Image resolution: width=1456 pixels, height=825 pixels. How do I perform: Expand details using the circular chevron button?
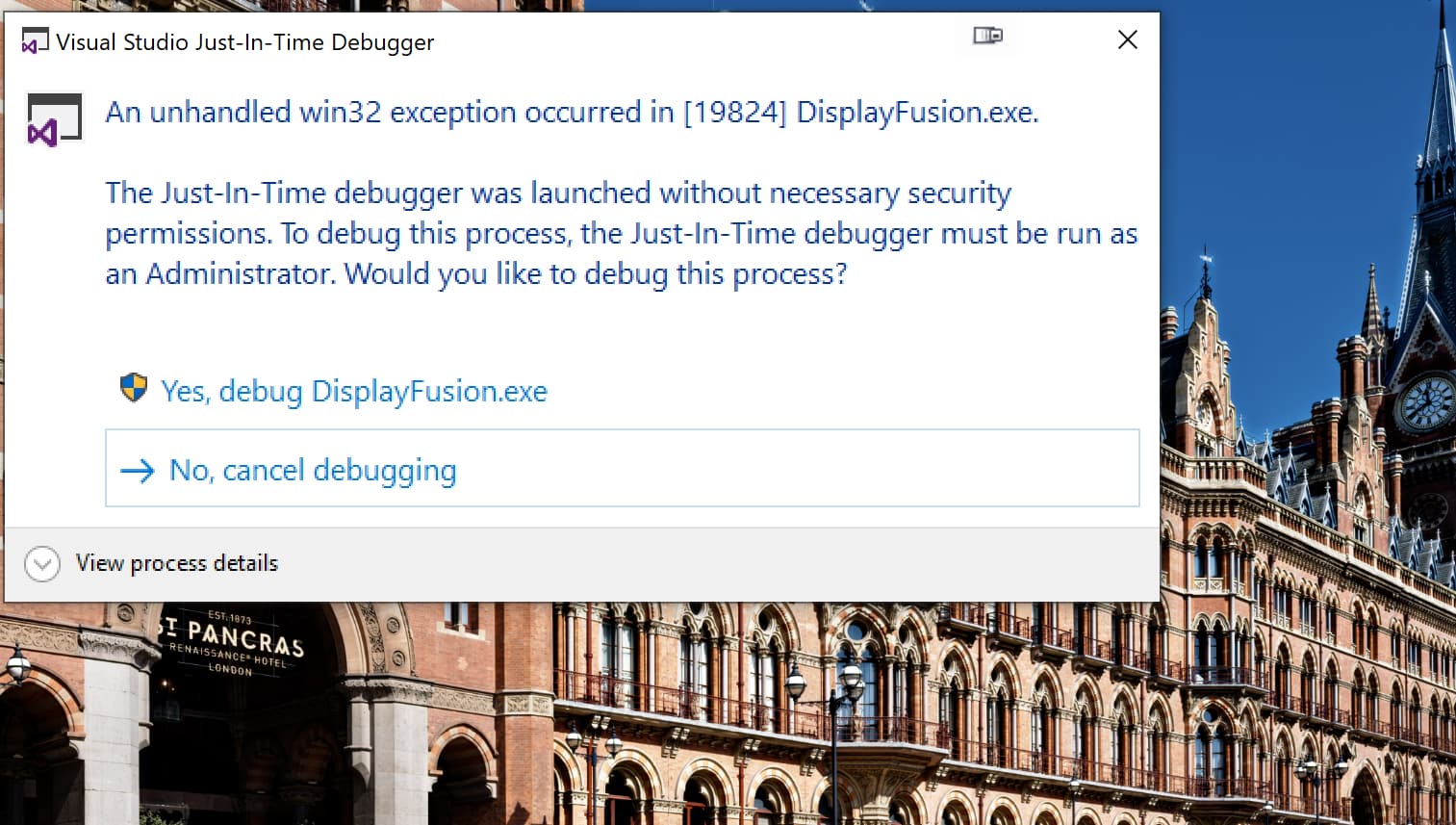(x=42, y=564)
